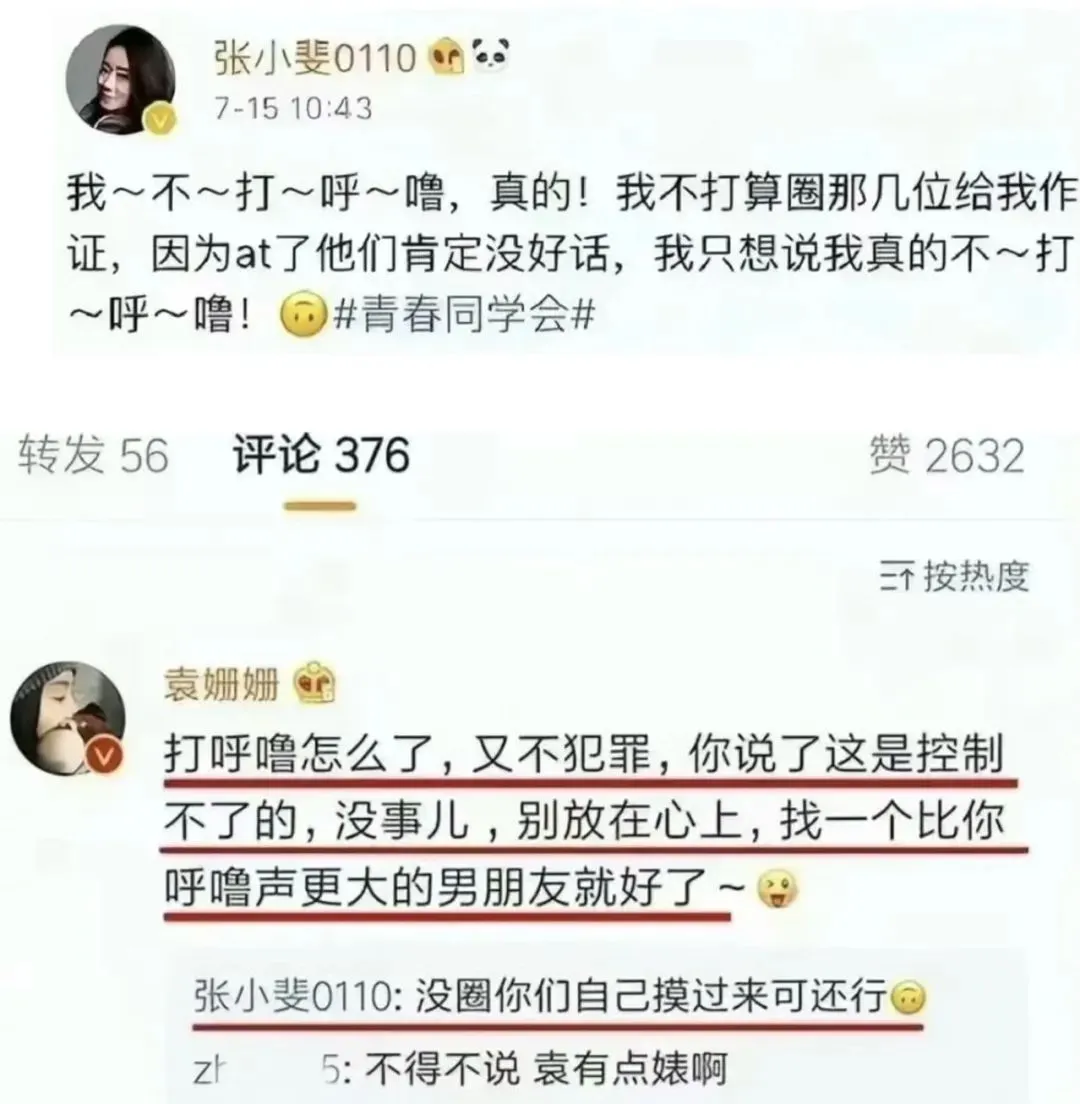Tap the yellow verified V on poster avatar
The image size is (1080, 1104).
[161, 119]
